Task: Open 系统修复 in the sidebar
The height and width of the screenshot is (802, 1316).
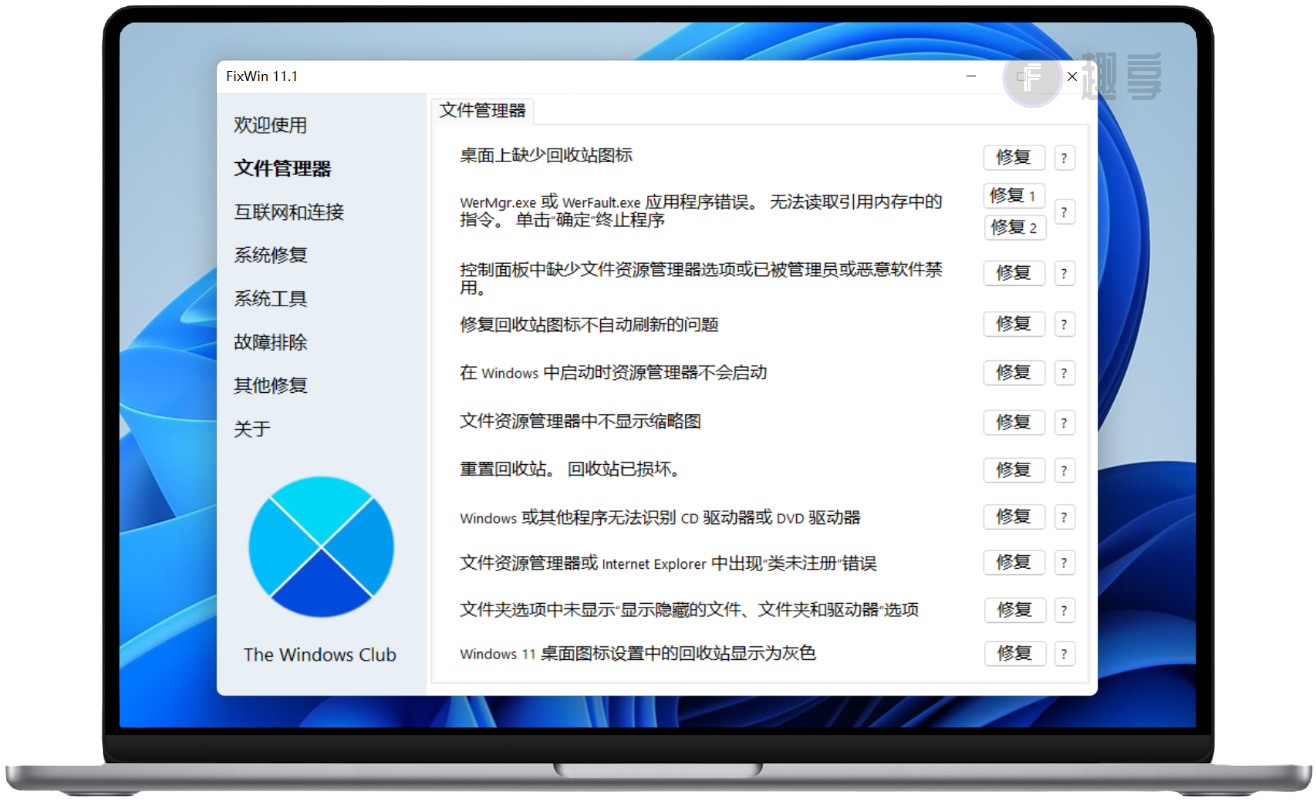Action: [270, 255]
